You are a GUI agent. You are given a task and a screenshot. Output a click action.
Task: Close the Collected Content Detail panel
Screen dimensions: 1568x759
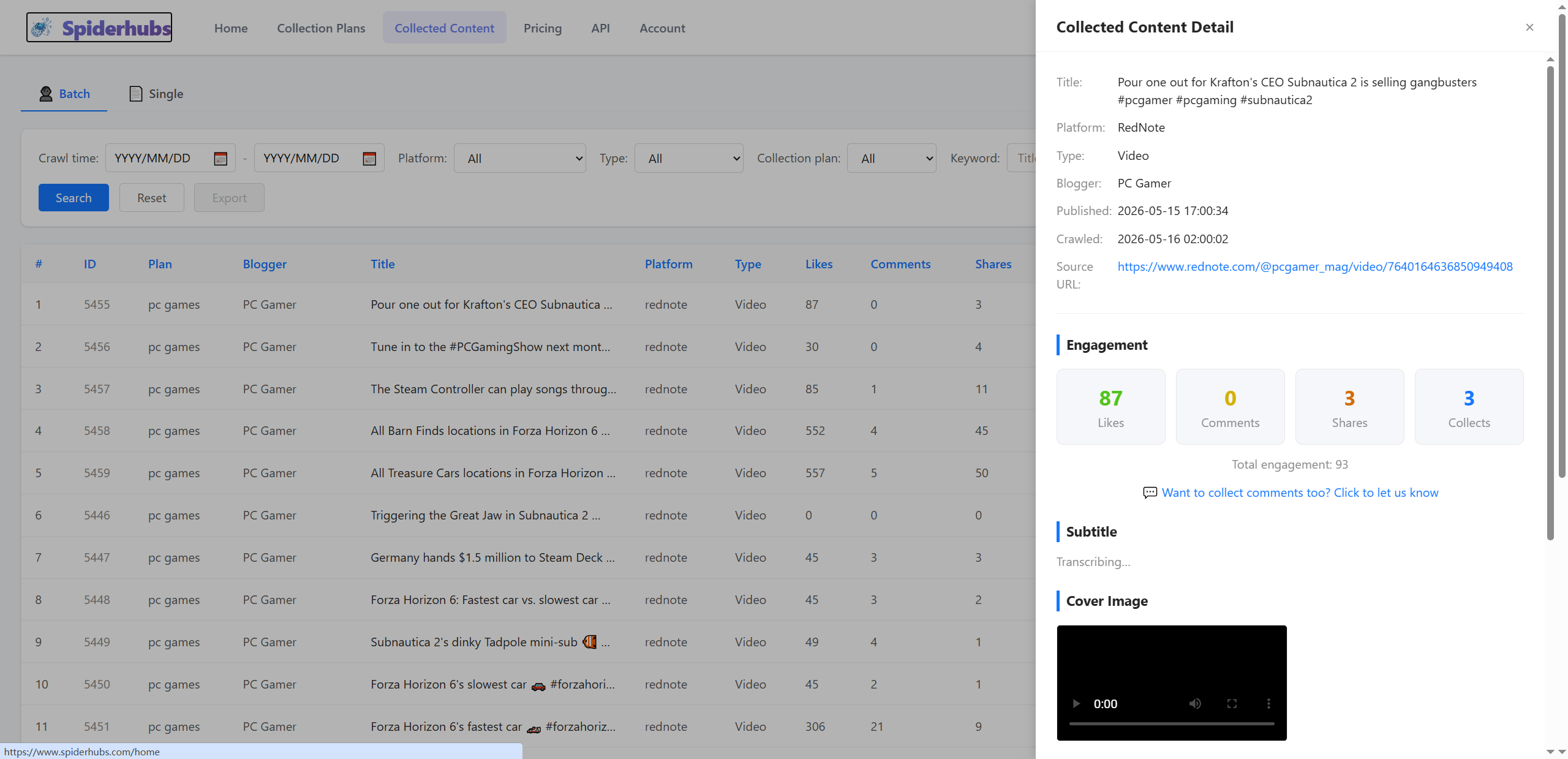pyautogui.click(x=1529, y=27)
